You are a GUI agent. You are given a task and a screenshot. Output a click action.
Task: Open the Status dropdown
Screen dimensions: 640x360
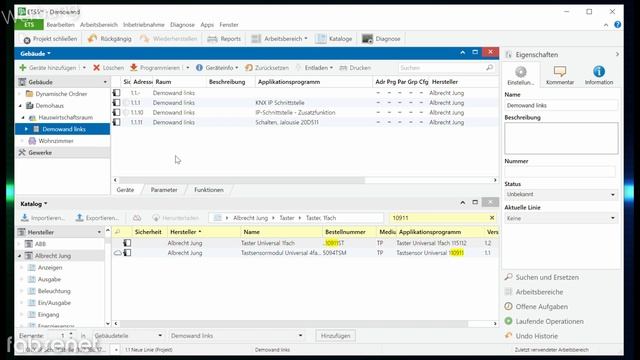pos(561,195)
